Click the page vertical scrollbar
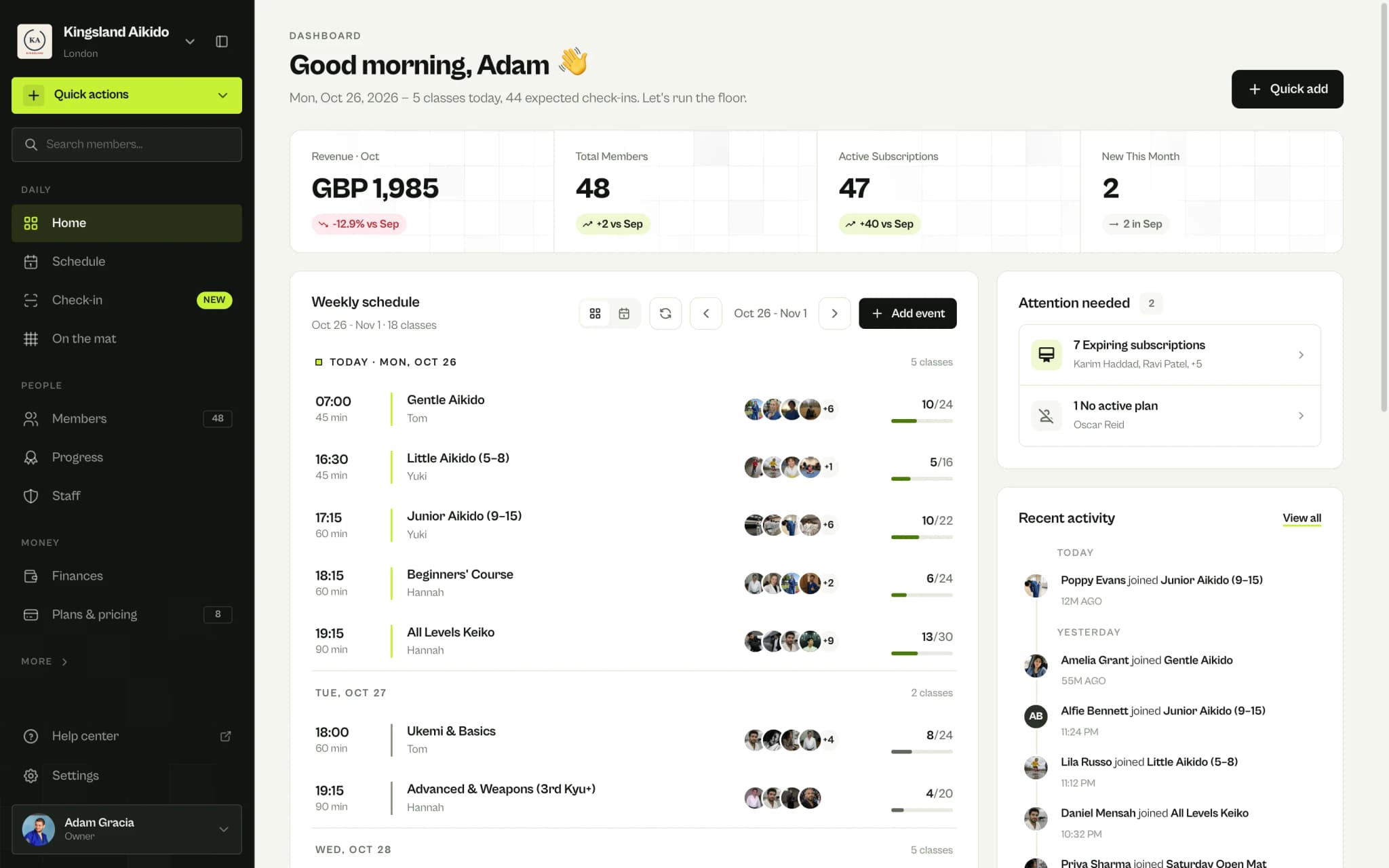The width and height of the screenshot is (1389, 868). coord(1384,207)
